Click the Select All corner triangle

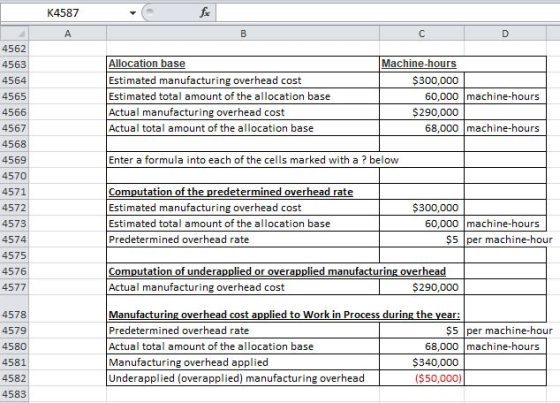[14, 34]
